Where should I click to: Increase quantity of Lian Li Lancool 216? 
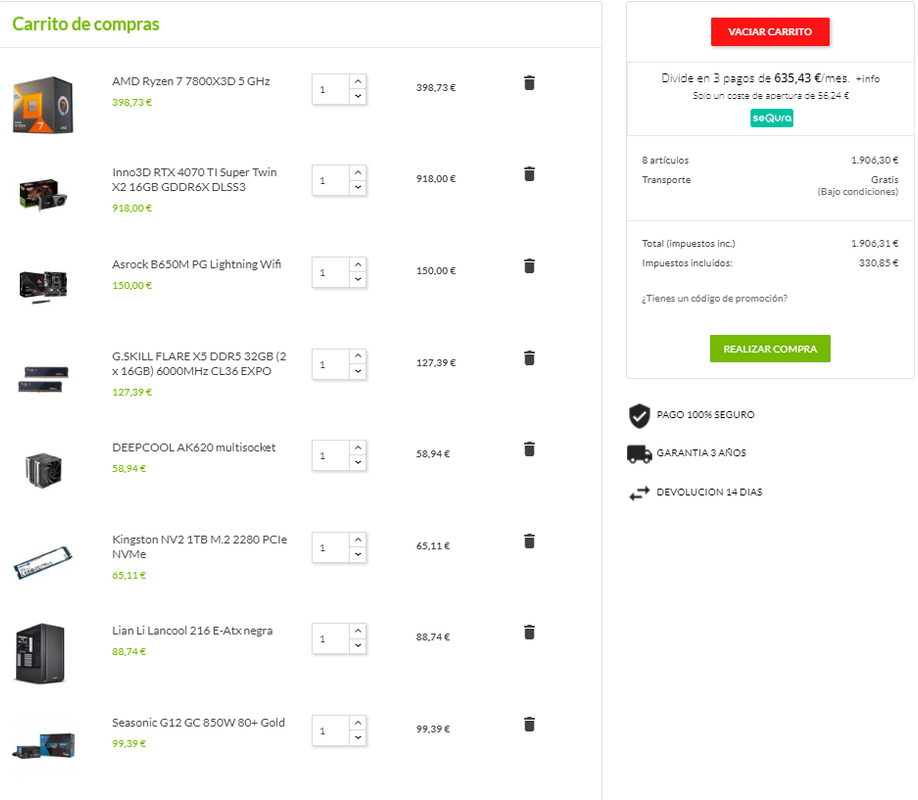[x=358, y=631]
